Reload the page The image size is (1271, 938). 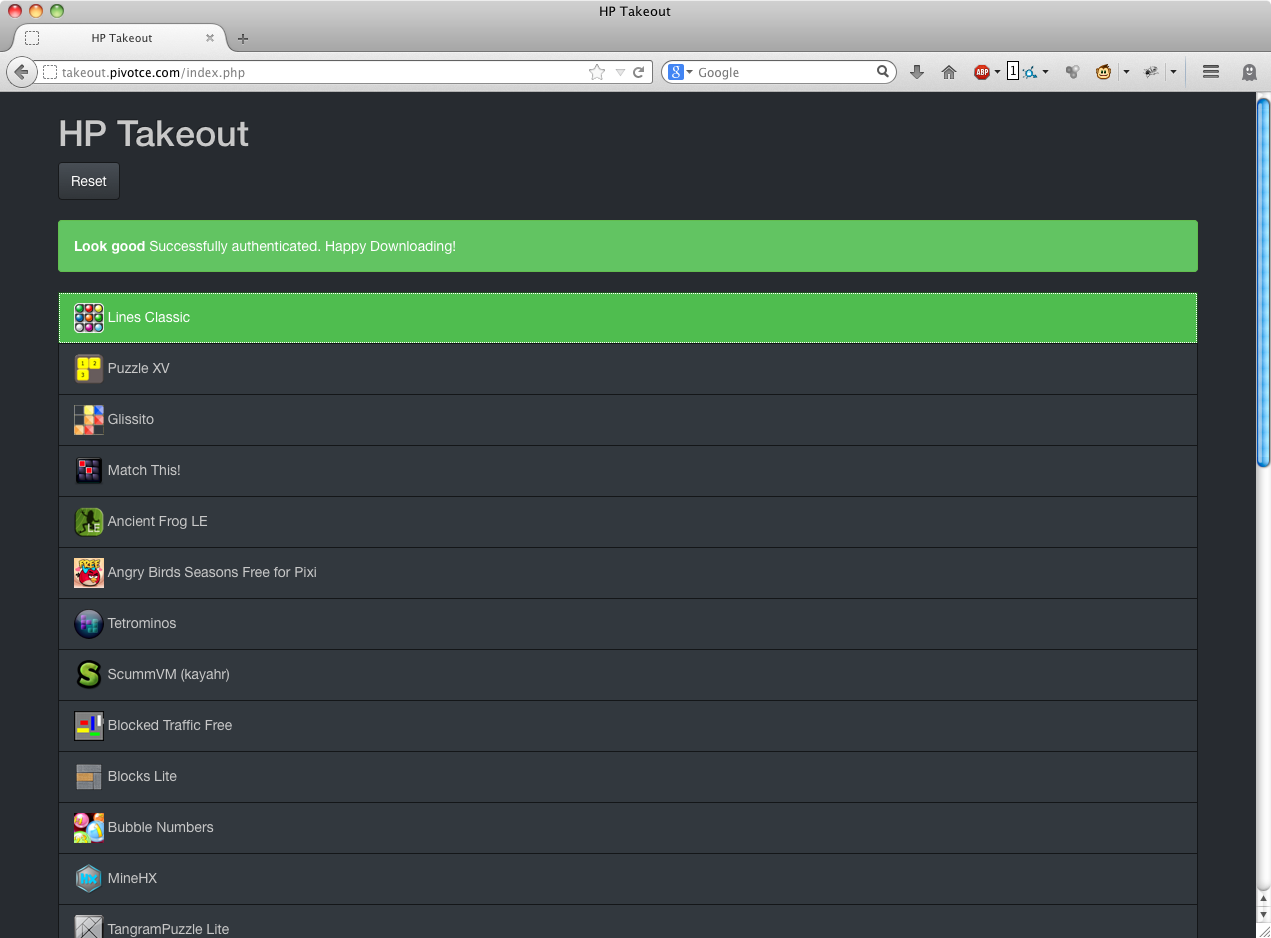coord(638,72)
